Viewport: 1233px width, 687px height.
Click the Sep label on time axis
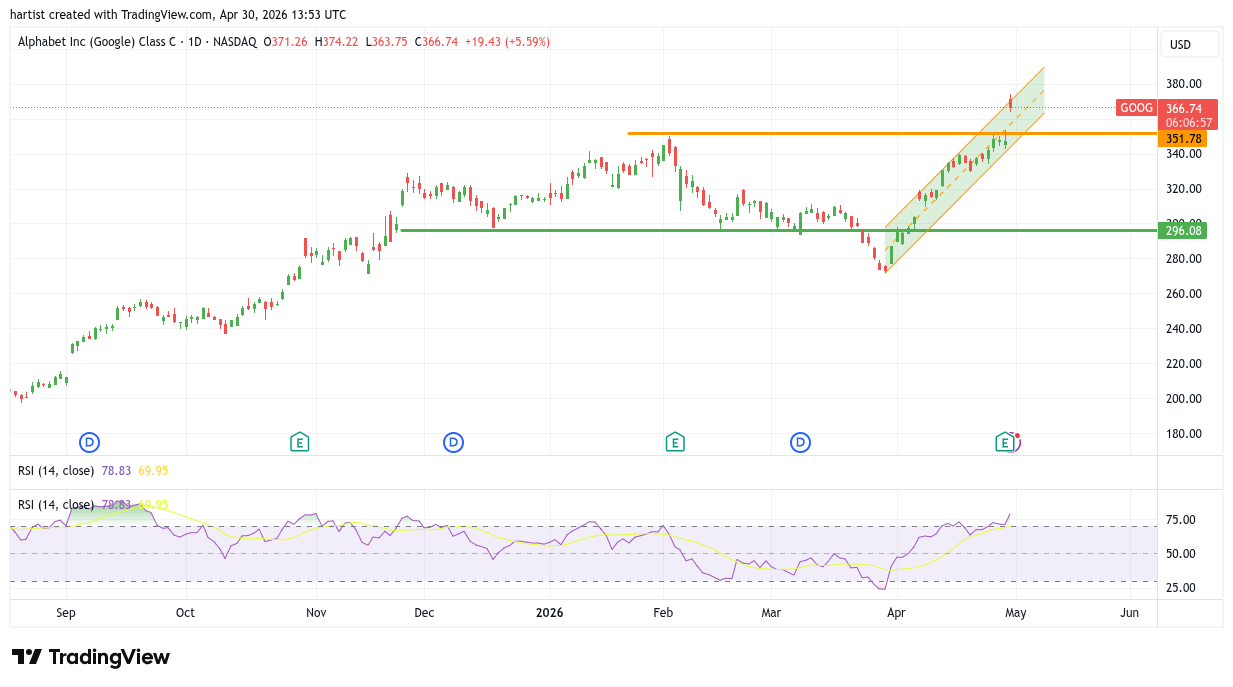[x=66, y=612]
